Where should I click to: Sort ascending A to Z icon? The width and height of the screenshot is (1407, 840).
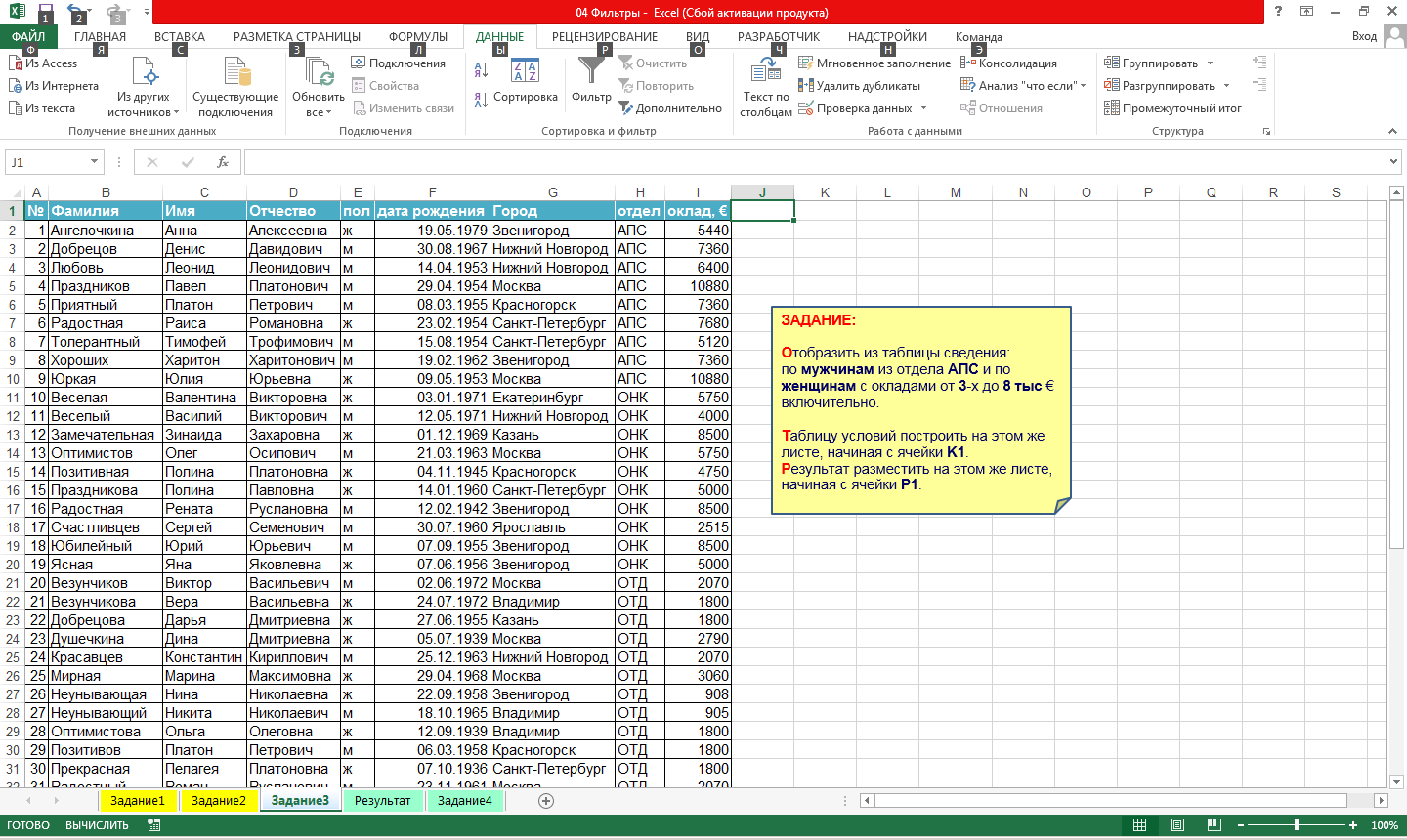[481, 70]
